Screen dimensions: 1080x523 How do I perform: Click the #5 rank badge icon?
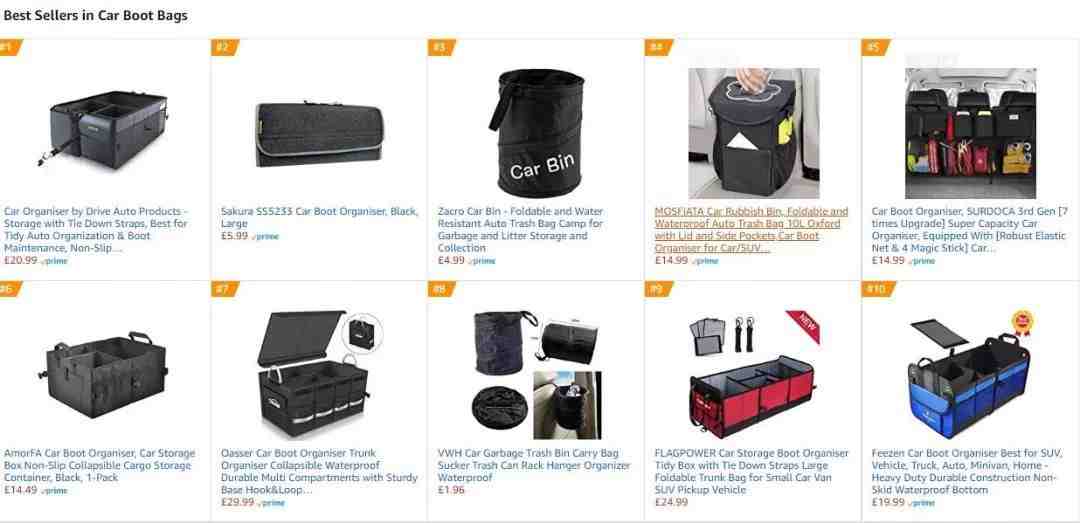click(875, 48)
